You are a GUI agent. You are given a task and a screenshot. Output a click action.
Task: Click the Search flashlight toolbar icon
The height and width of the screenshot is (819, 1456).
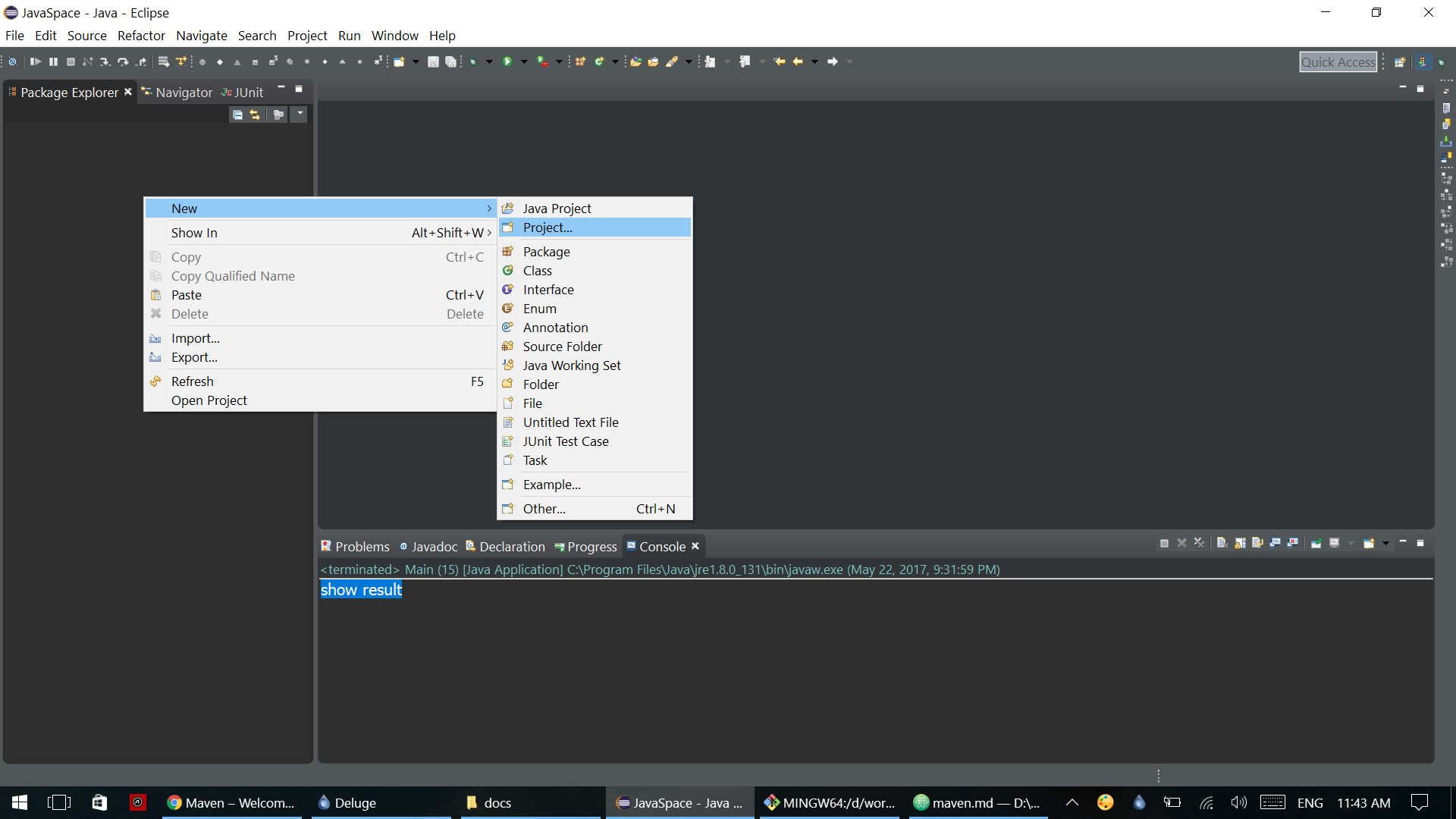pyautogui.click(x=672, y=61)
